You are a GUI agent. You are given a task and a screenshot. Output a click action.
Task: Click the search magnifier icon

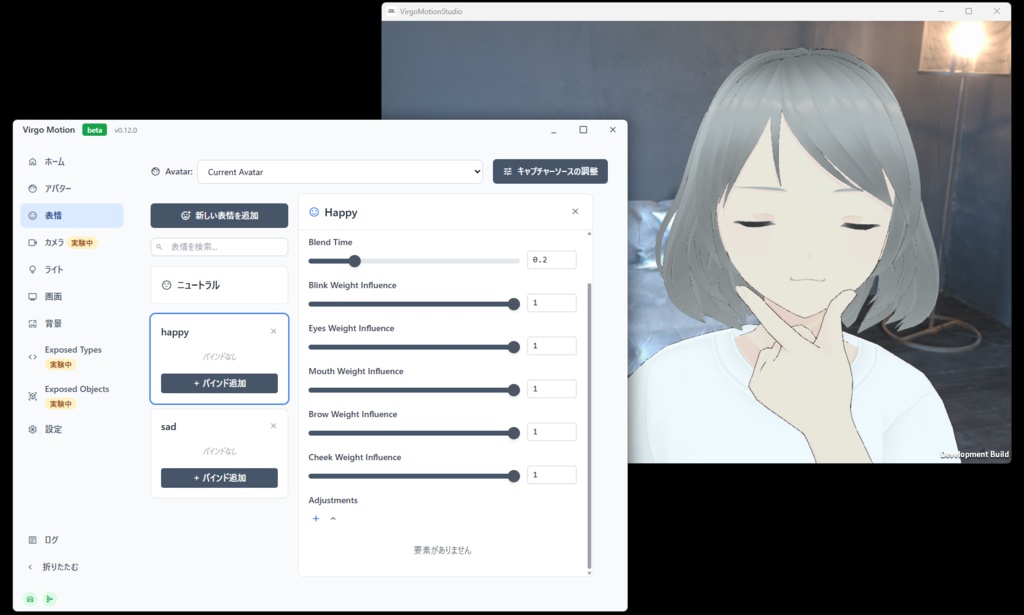(159, 247)
